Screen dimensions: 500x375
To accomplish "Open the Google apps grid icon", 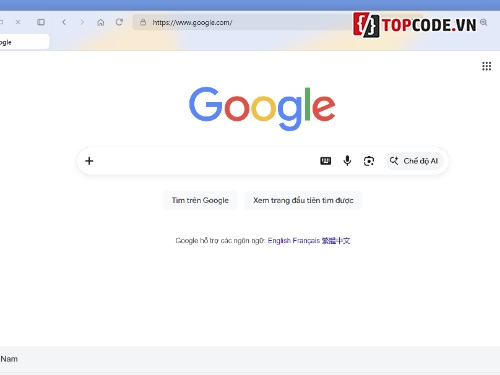I will pos(487,66).
